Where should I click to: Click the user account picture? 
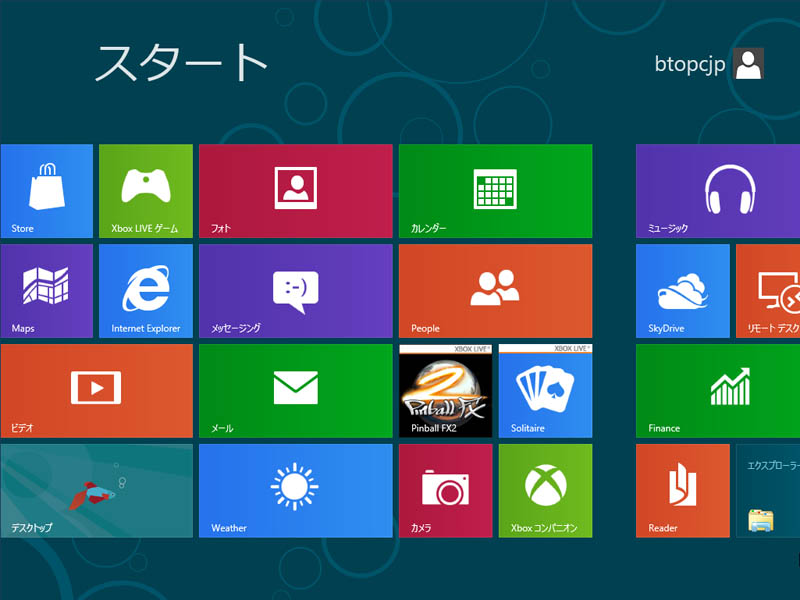pyautogui.click(x=748, y=64)
